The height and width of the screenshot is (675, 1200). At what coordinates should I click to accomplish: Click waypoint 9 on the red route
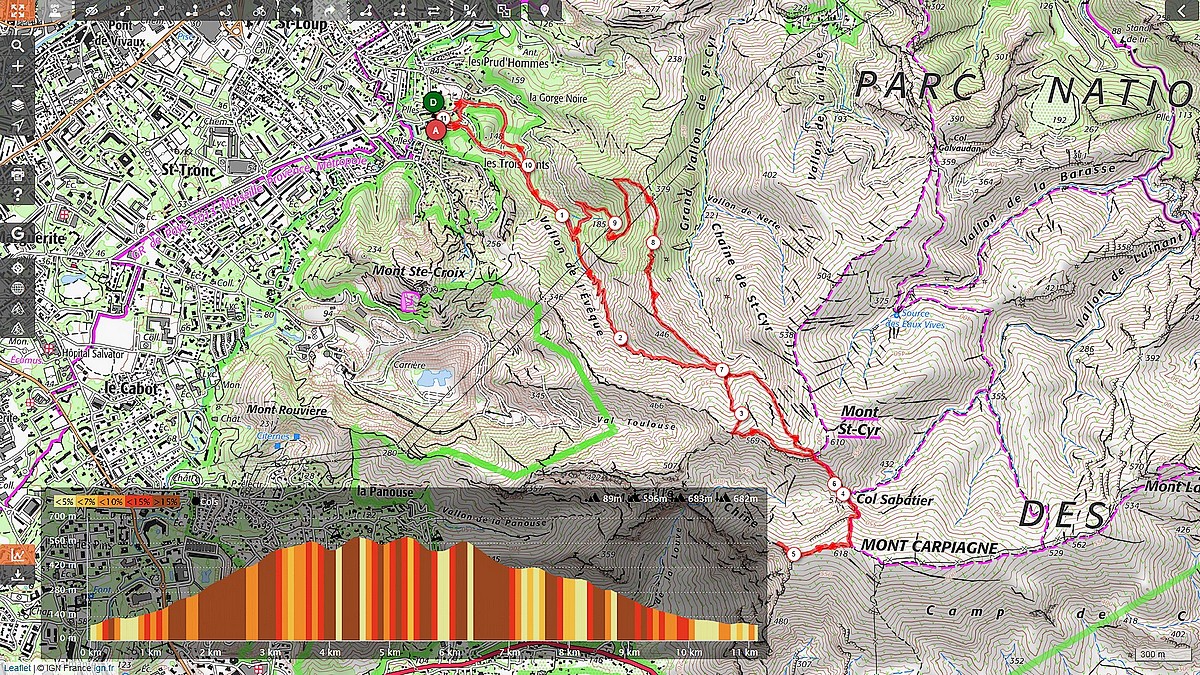click(x=615, y=222)
